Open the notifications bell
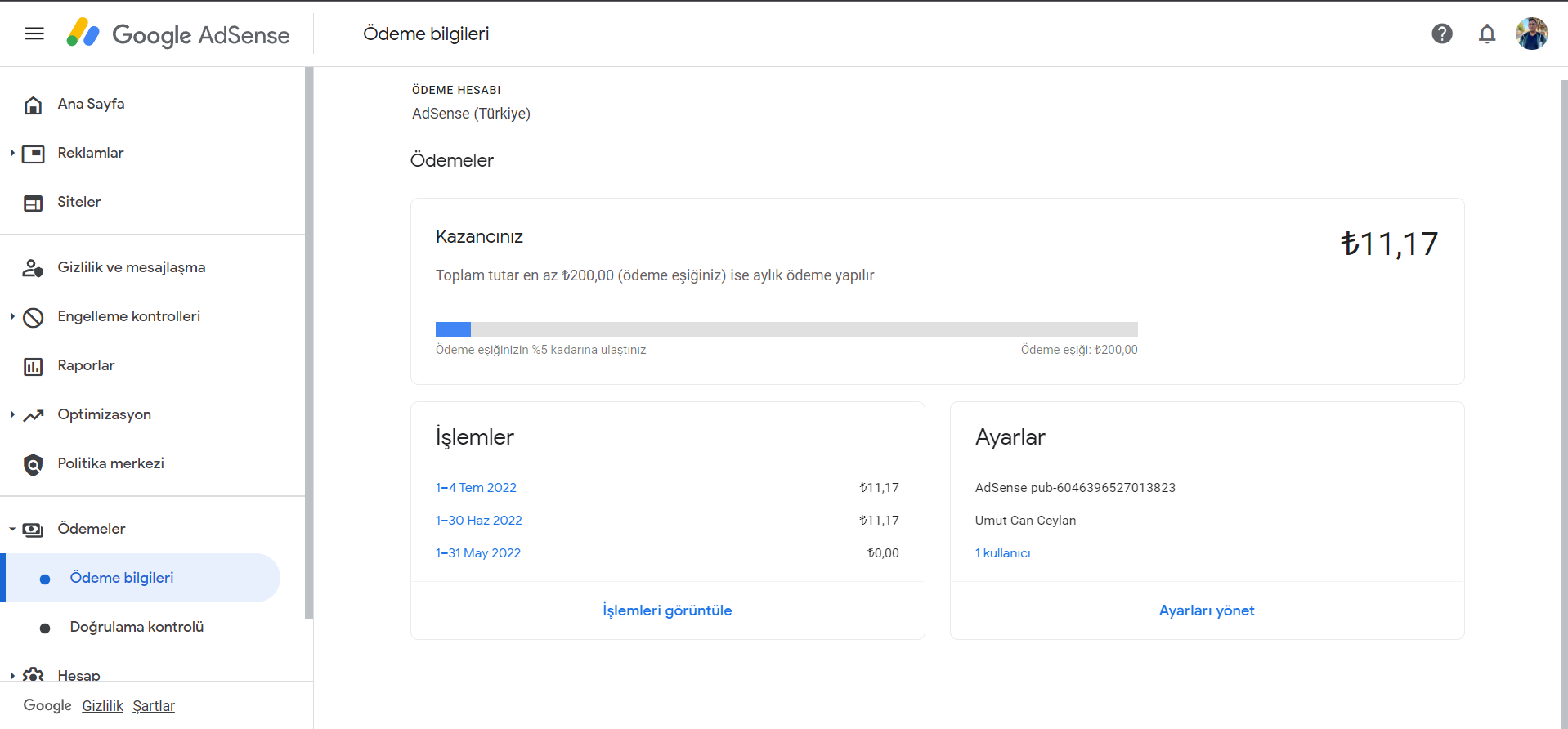 pos(1487,34)
